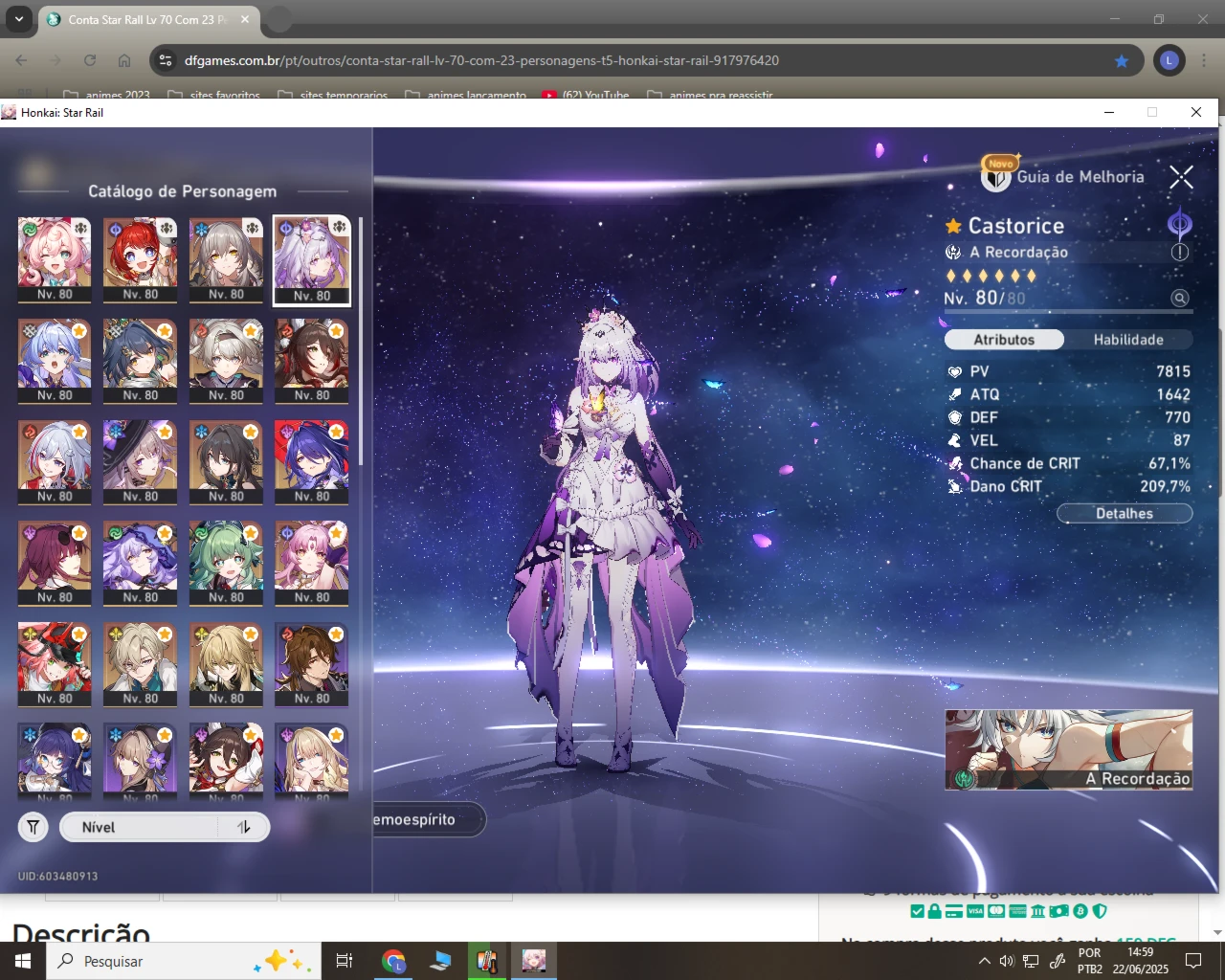Close the character screen with the X icon
Viewport: 1225px width, 980px height.
point(1181,177)
